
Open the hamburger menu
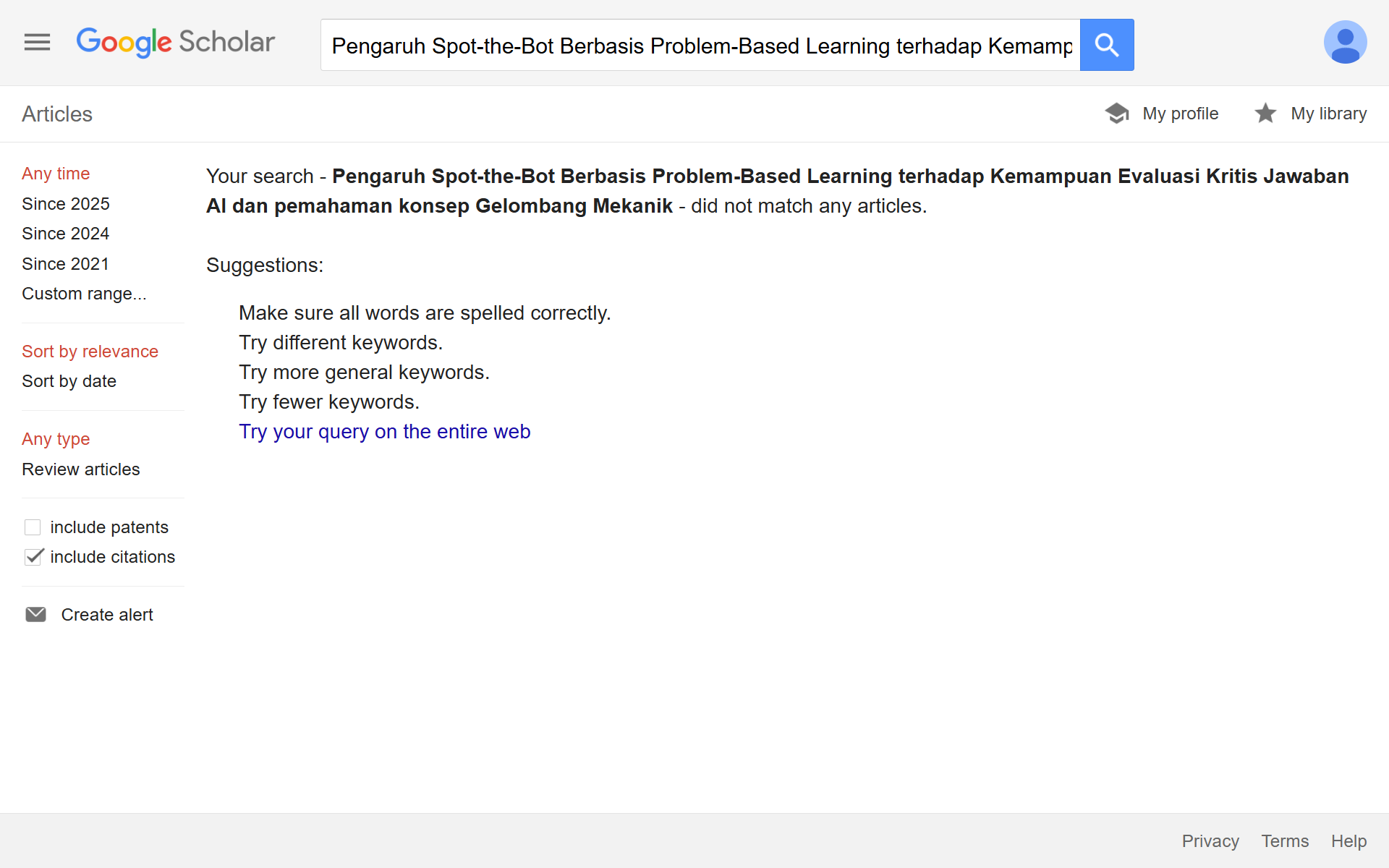click(x=37, y=43)
